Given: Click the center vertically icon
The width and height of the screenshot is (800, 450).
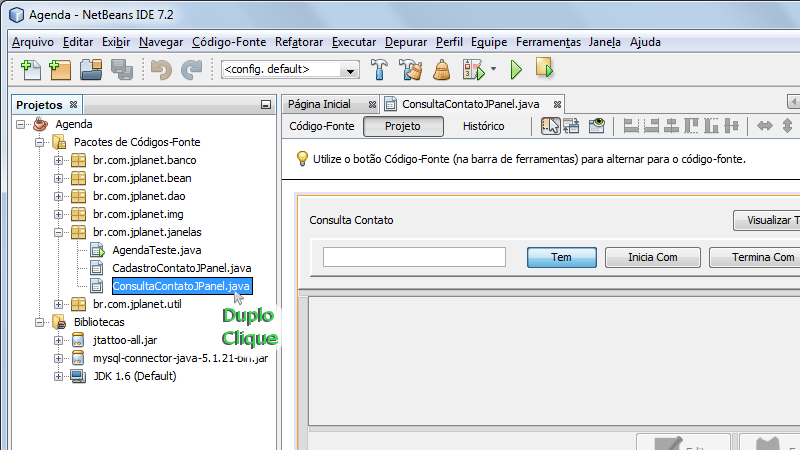Looking at the screenshot, I should [731, 126].
